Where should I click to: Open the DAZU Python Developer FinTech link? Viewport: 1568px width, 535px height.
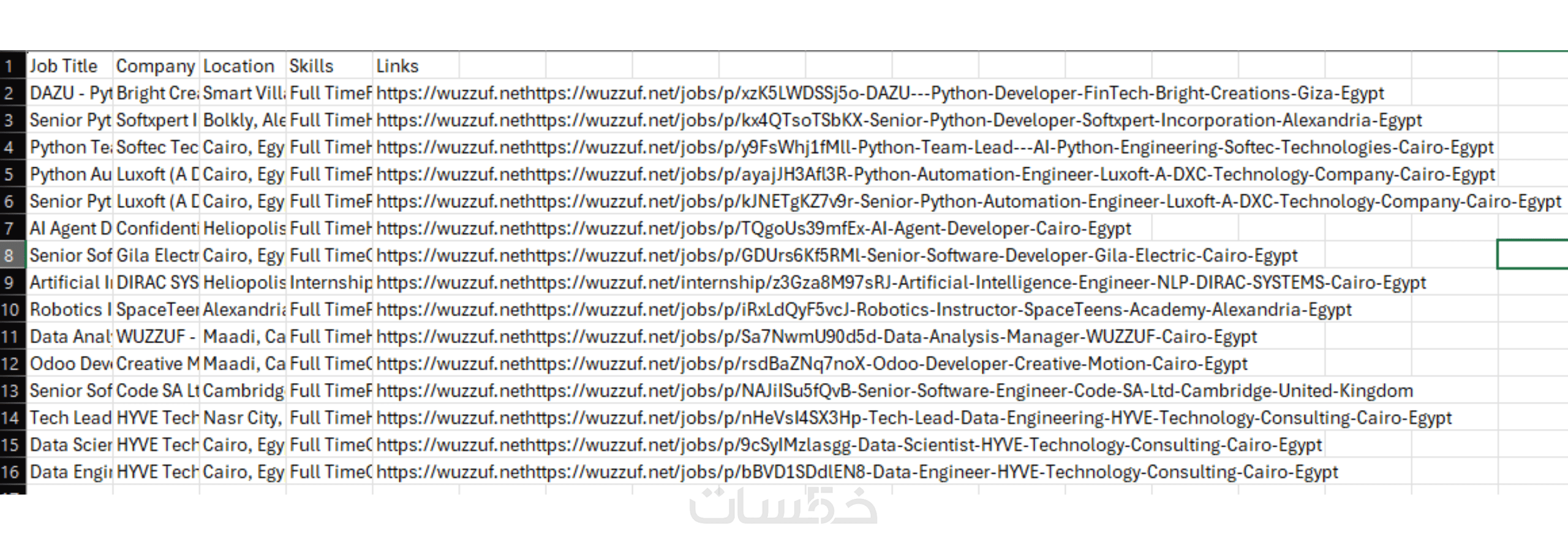click(x=880, y=94)
